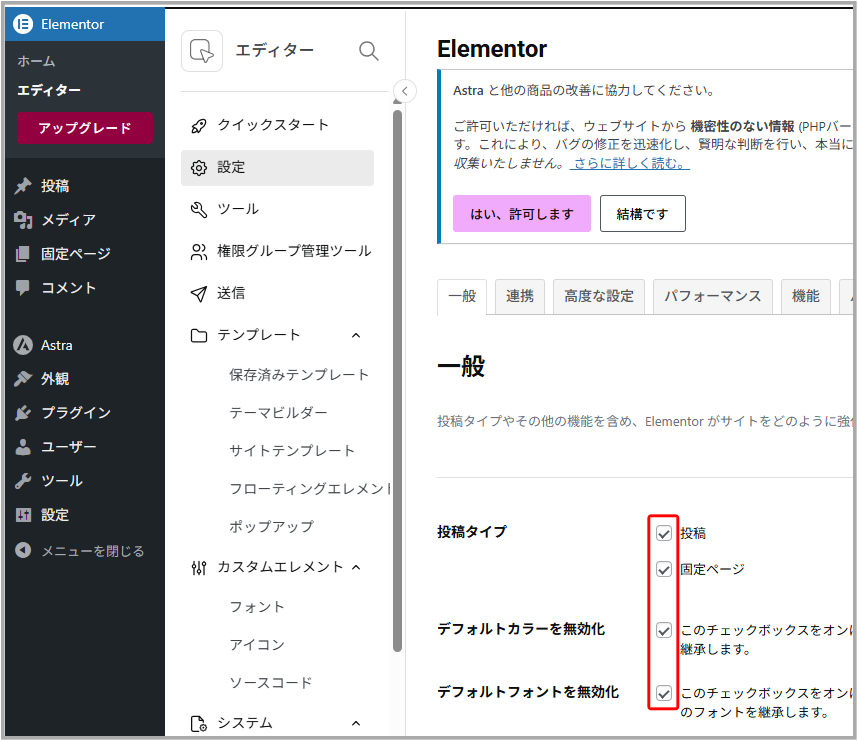Toggle the 固定ページ checkbox
Image resolution: width=858 pixels, height=741 pixels.
664,569
